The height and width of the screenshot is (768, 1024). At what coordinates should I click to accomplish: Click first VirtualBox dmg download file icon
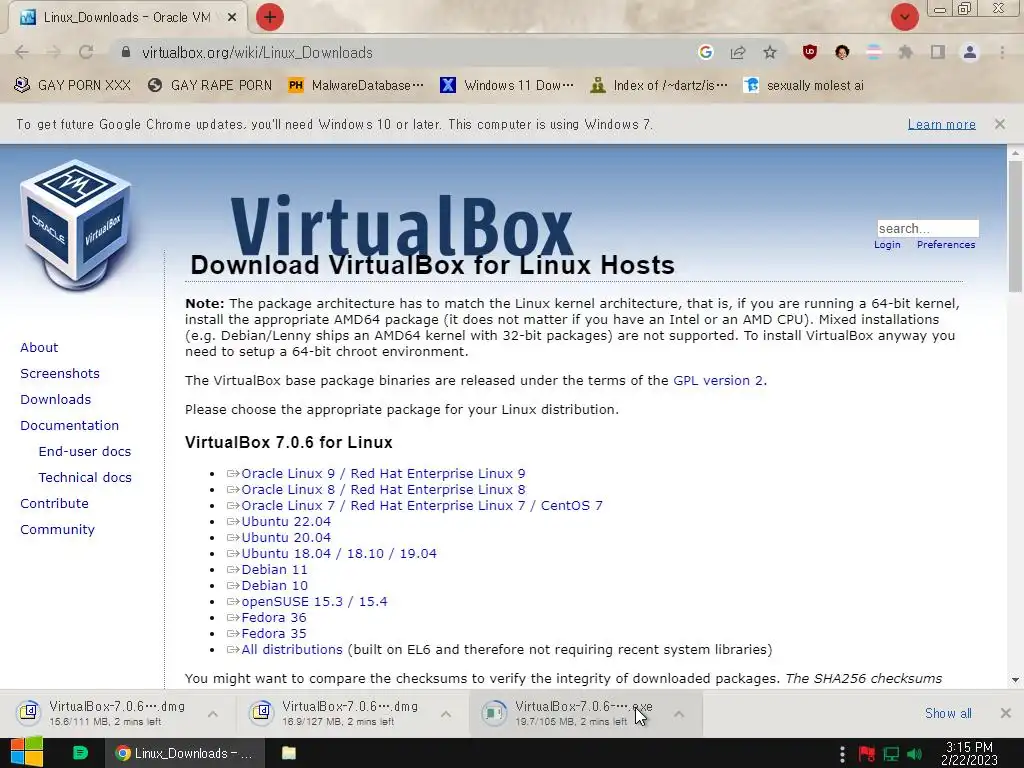29,712
